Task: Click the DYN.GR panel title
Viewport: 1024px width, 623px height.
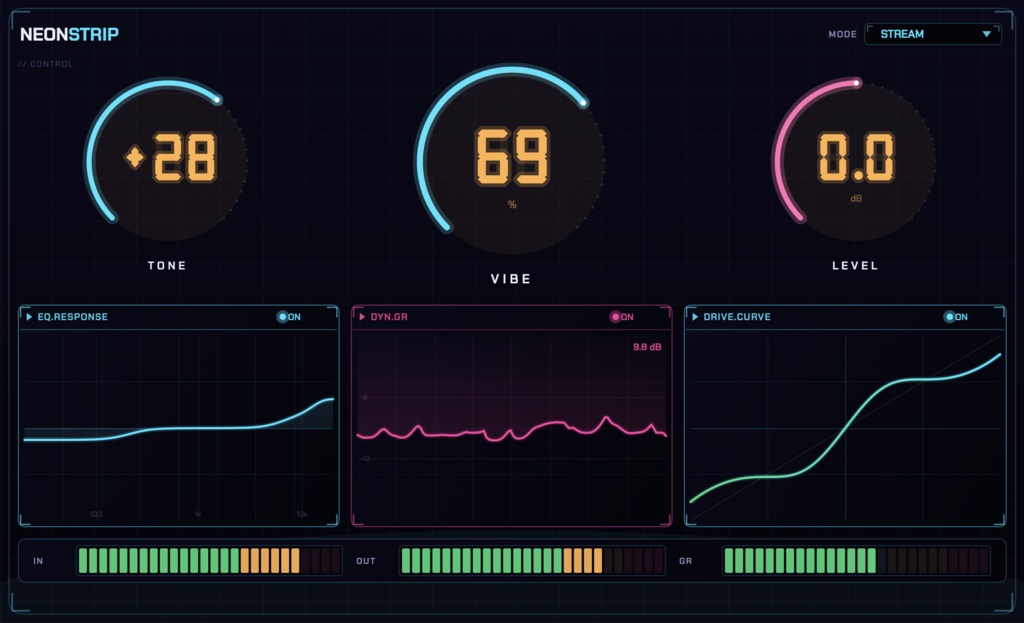Action: click(389, 317)
